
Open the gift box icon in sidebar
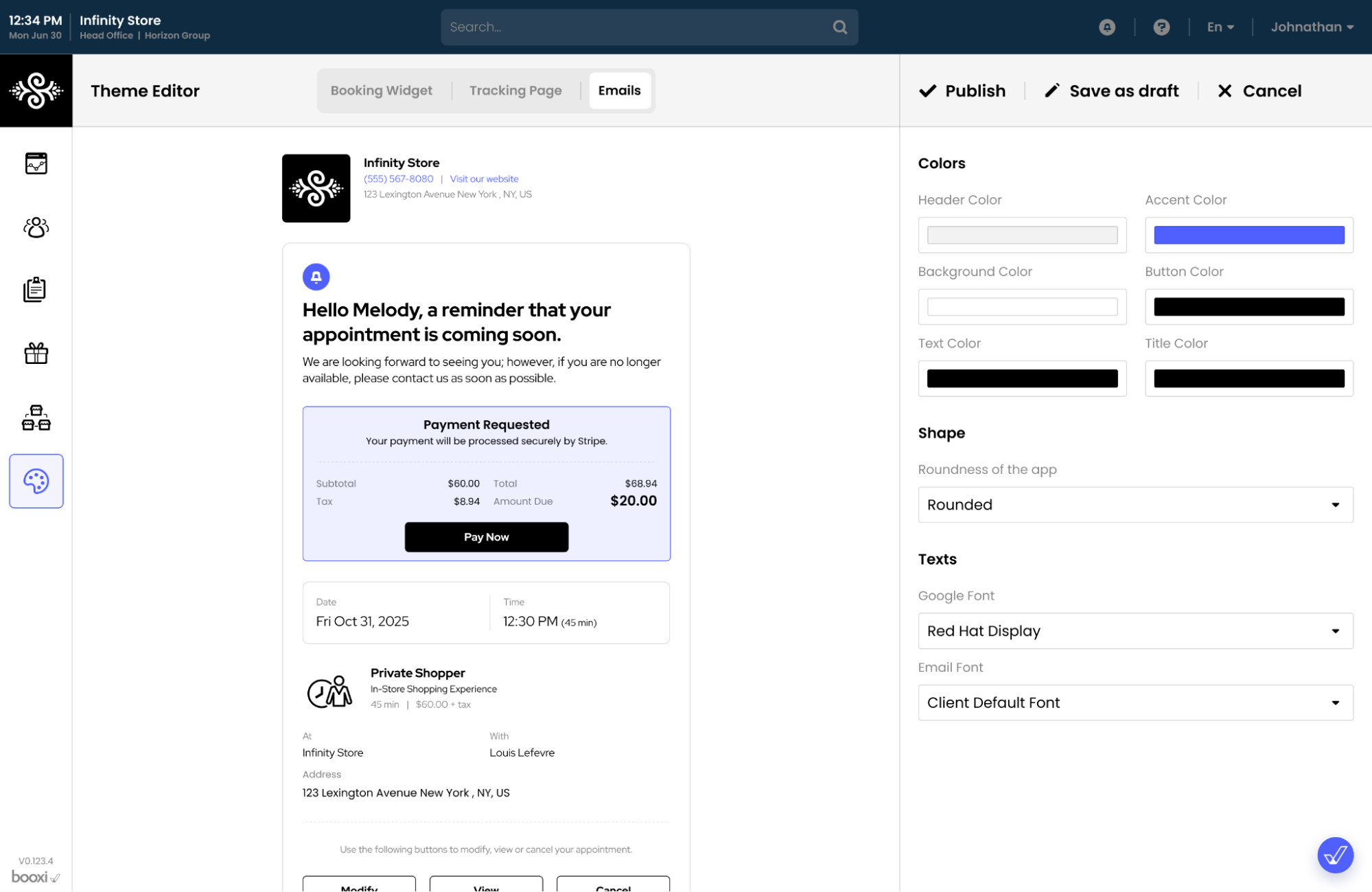point(36,353)
